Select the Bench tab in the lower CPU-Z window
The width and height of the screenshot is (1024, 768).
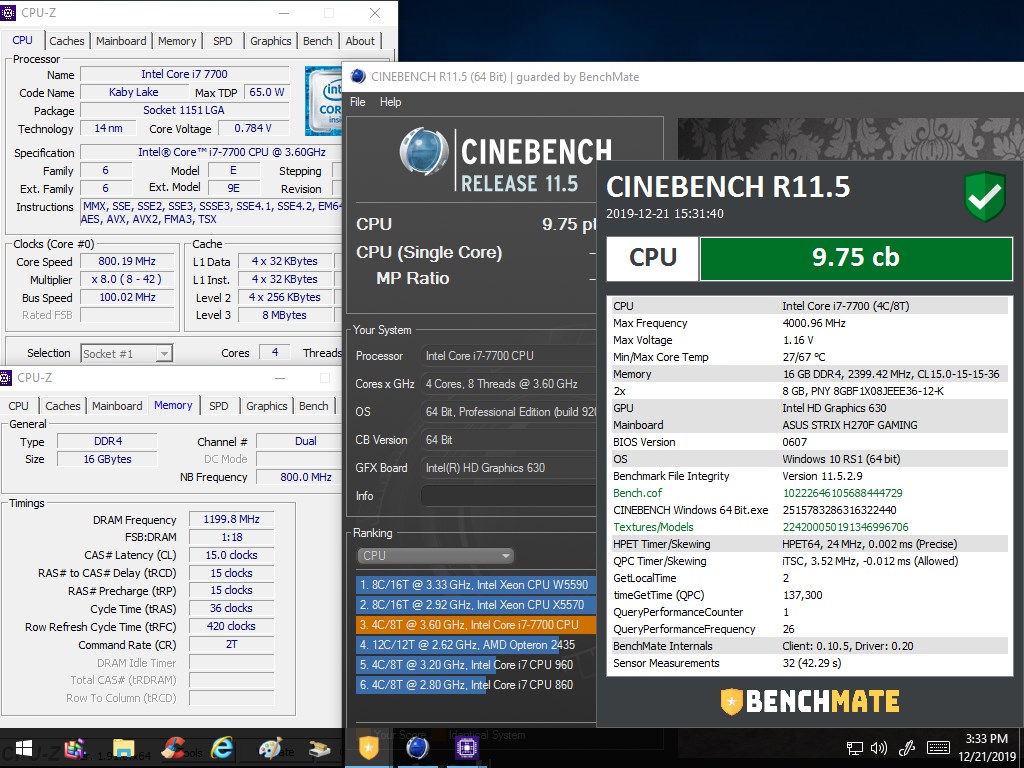click(313, 406)
